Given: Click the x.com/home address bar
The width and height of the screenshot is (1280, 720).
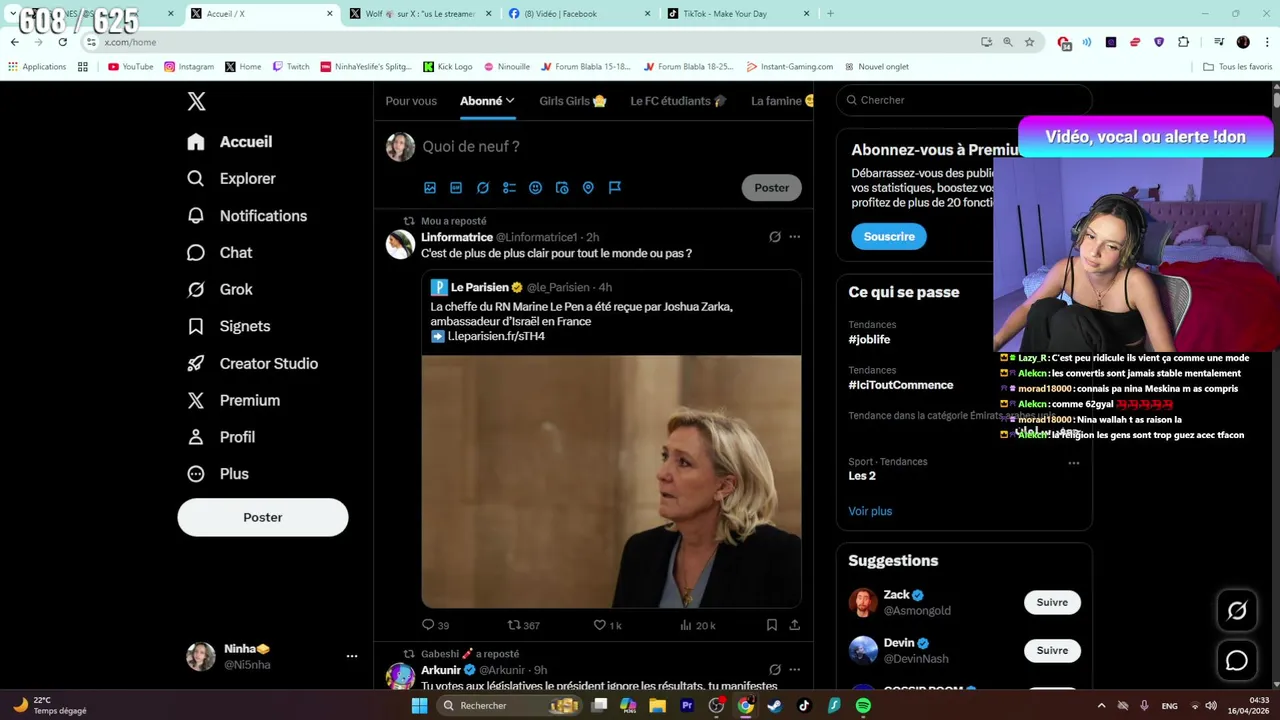Looking at the screenshot, I should [x=530, y=42].
